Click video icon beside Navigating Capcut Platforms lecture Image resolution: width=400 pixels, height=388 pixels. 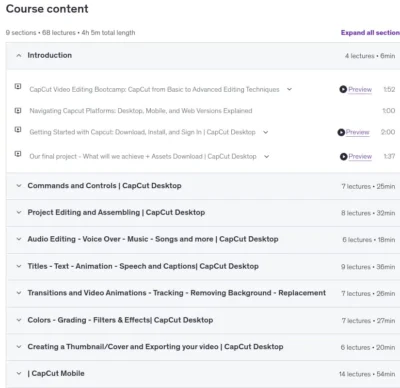click(x=18, y=110)
